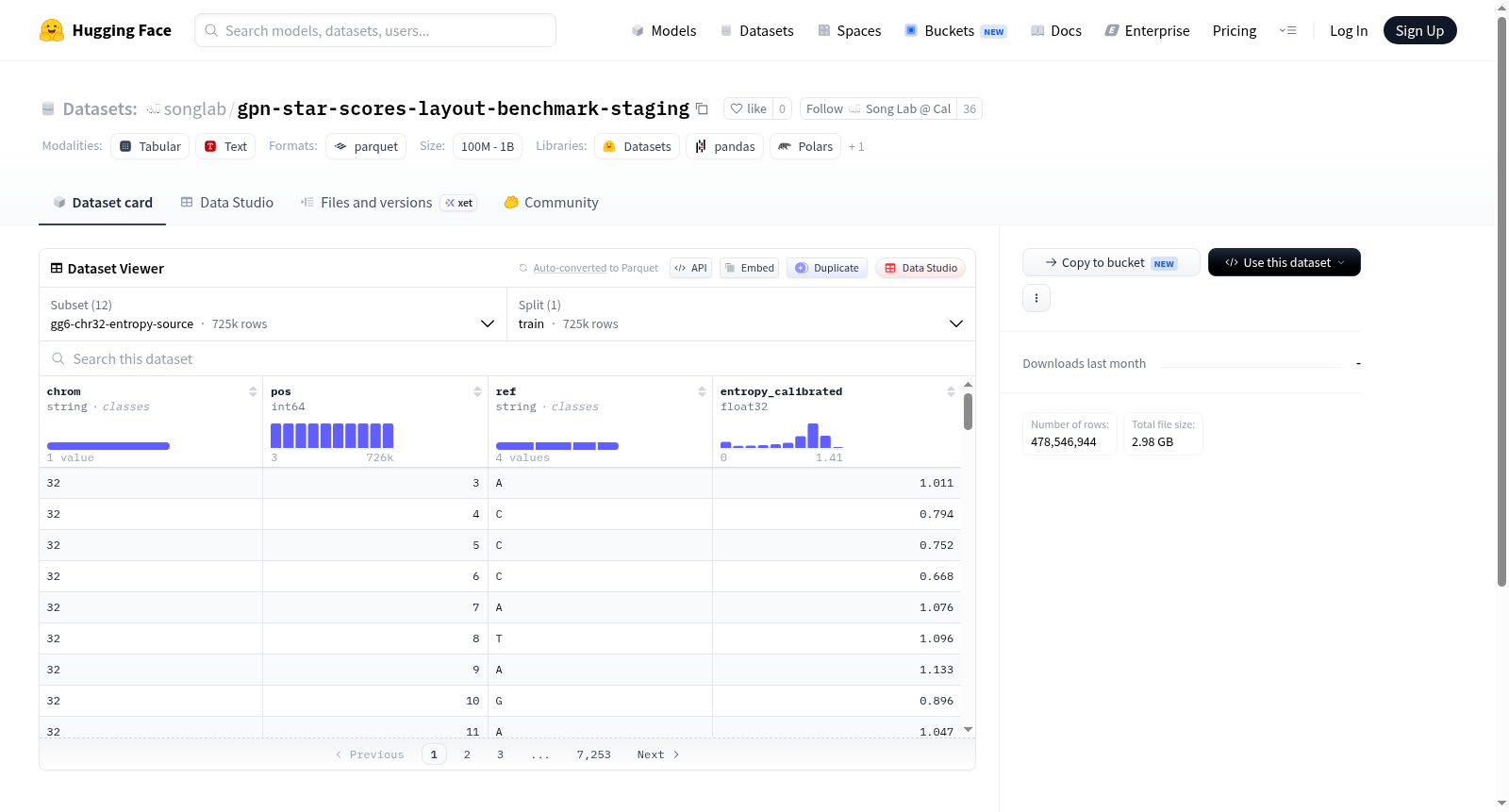Open Enterprise in the top navigation
Image resolution: width=1509 pixels, height=812 pixels.
pyautogui.click(x=1148, y=30)
